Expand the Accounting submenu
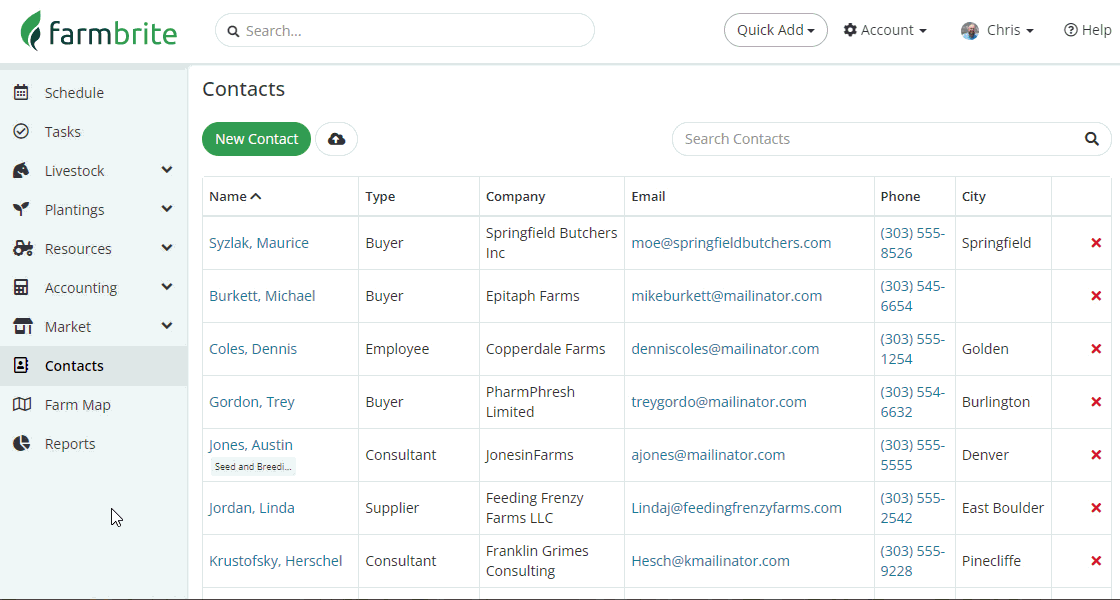 tap(166, 288)
